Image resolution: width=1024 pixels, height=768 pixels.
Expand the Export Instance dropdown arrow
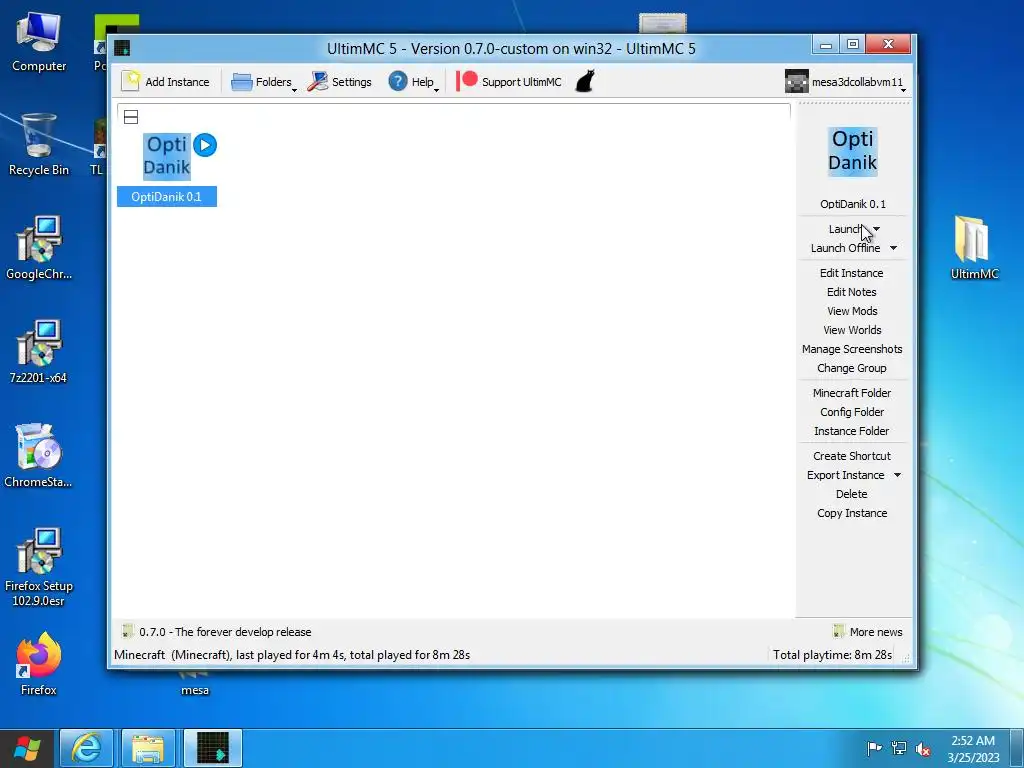(897, 475)
